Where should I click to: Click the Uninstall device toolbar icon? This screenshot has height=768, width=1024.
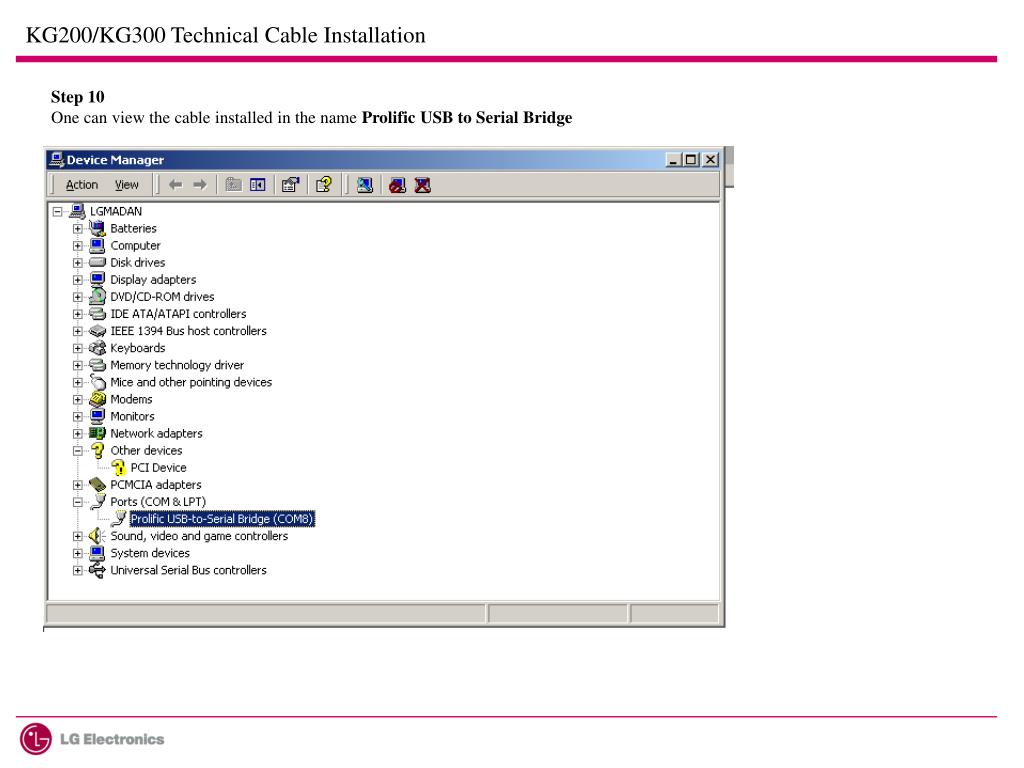(423, 185)
